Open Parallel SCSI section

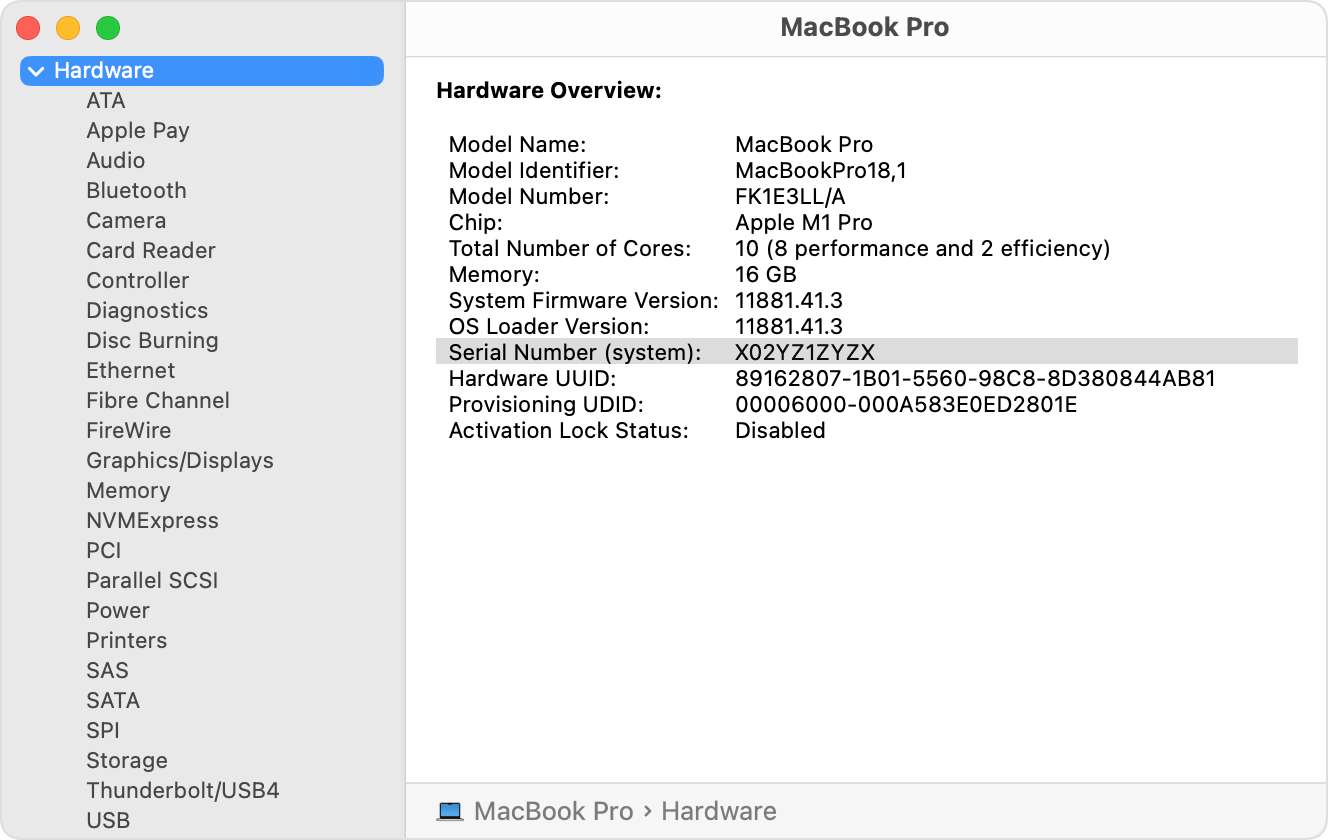152,581
